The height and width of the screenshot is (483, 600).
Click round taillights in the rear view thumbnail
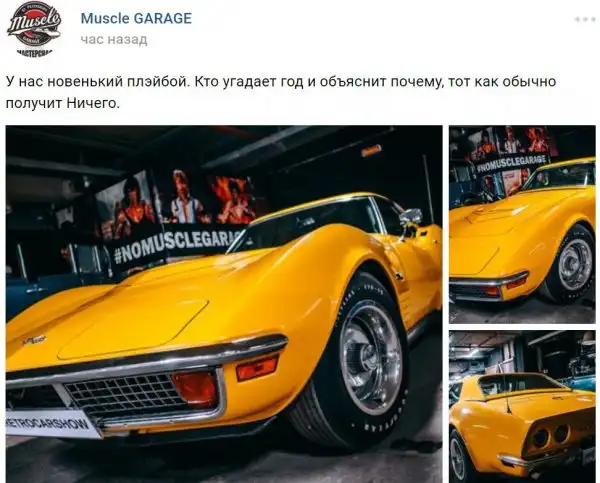[x=550, y=436]
